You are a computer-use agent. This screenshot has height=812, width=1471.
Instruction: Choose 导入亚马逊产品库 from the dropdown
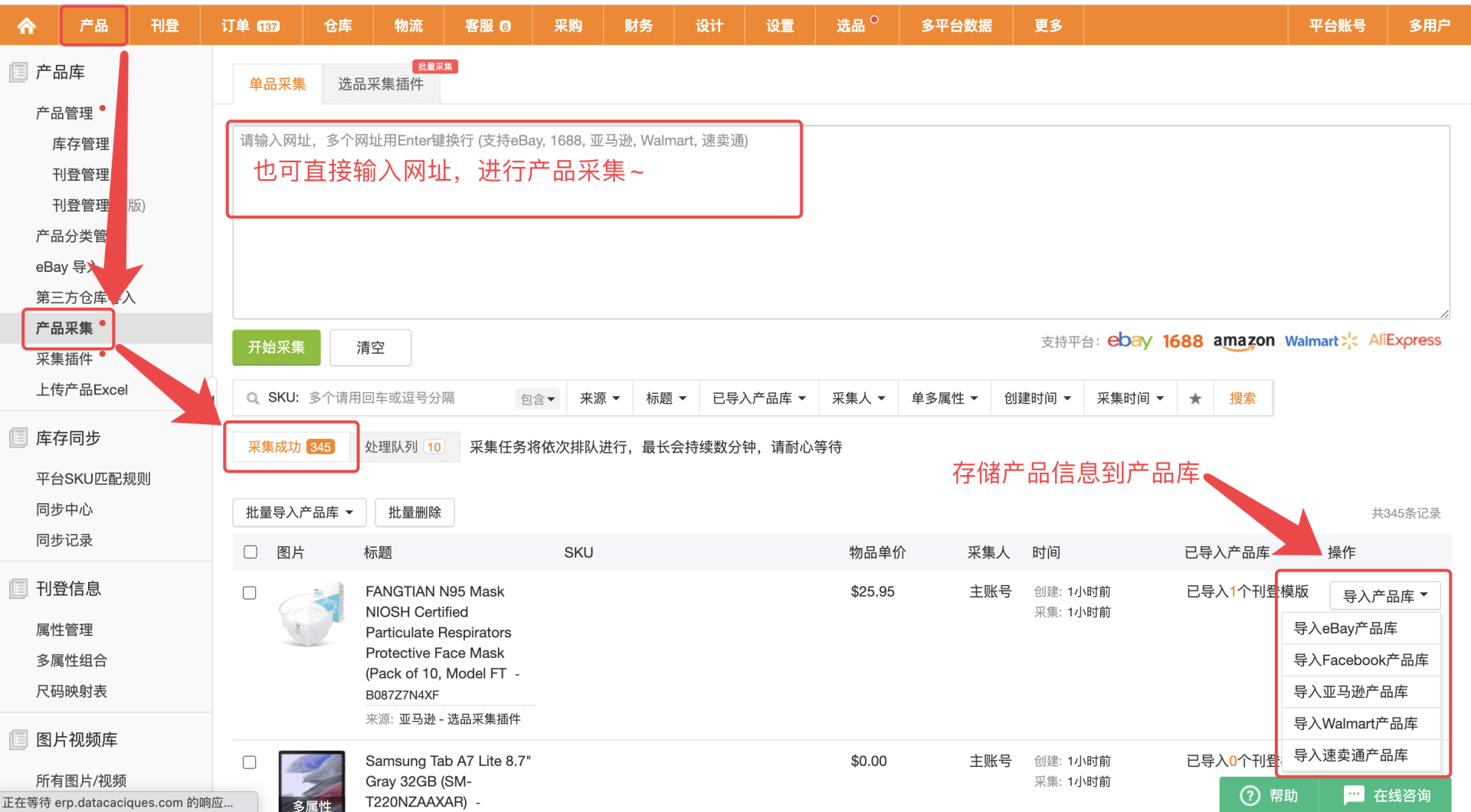click(x=1361, y=692)
